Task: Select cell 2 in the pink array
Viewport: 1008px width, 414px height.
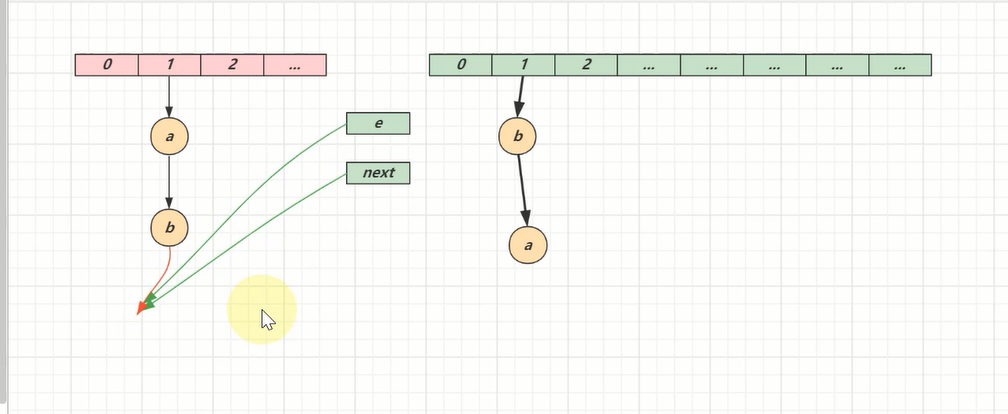Action: click(x=232, y=65)
